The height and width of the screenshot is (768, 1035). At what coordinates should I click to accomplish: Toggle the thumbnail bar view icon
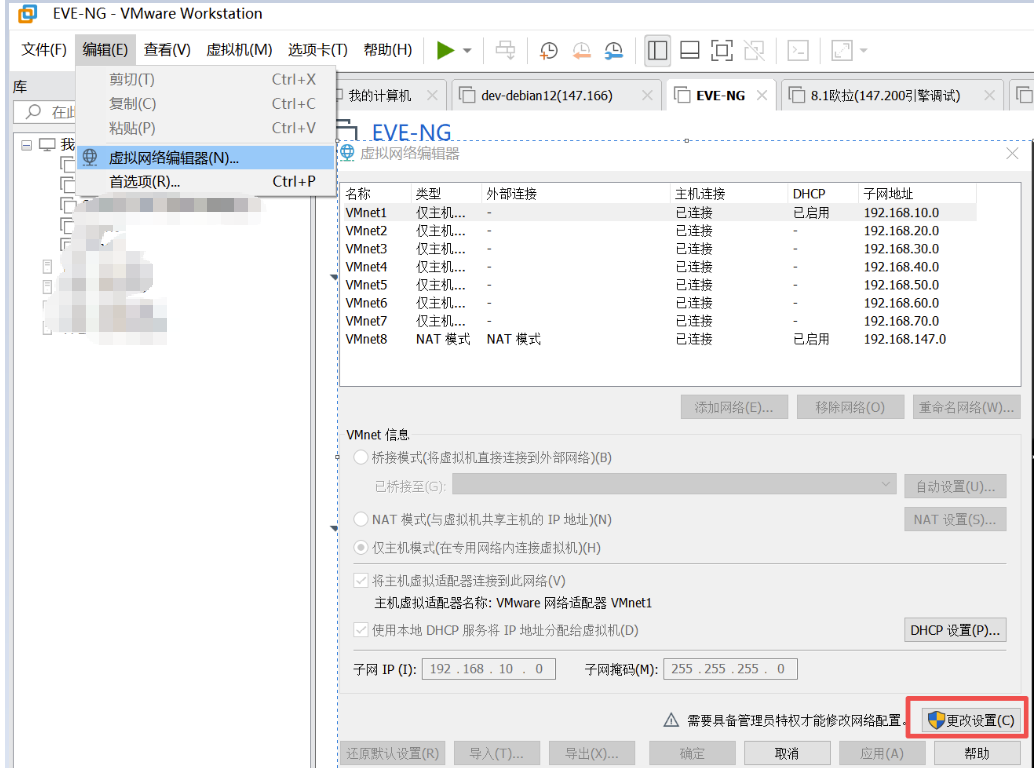point(690,50)
